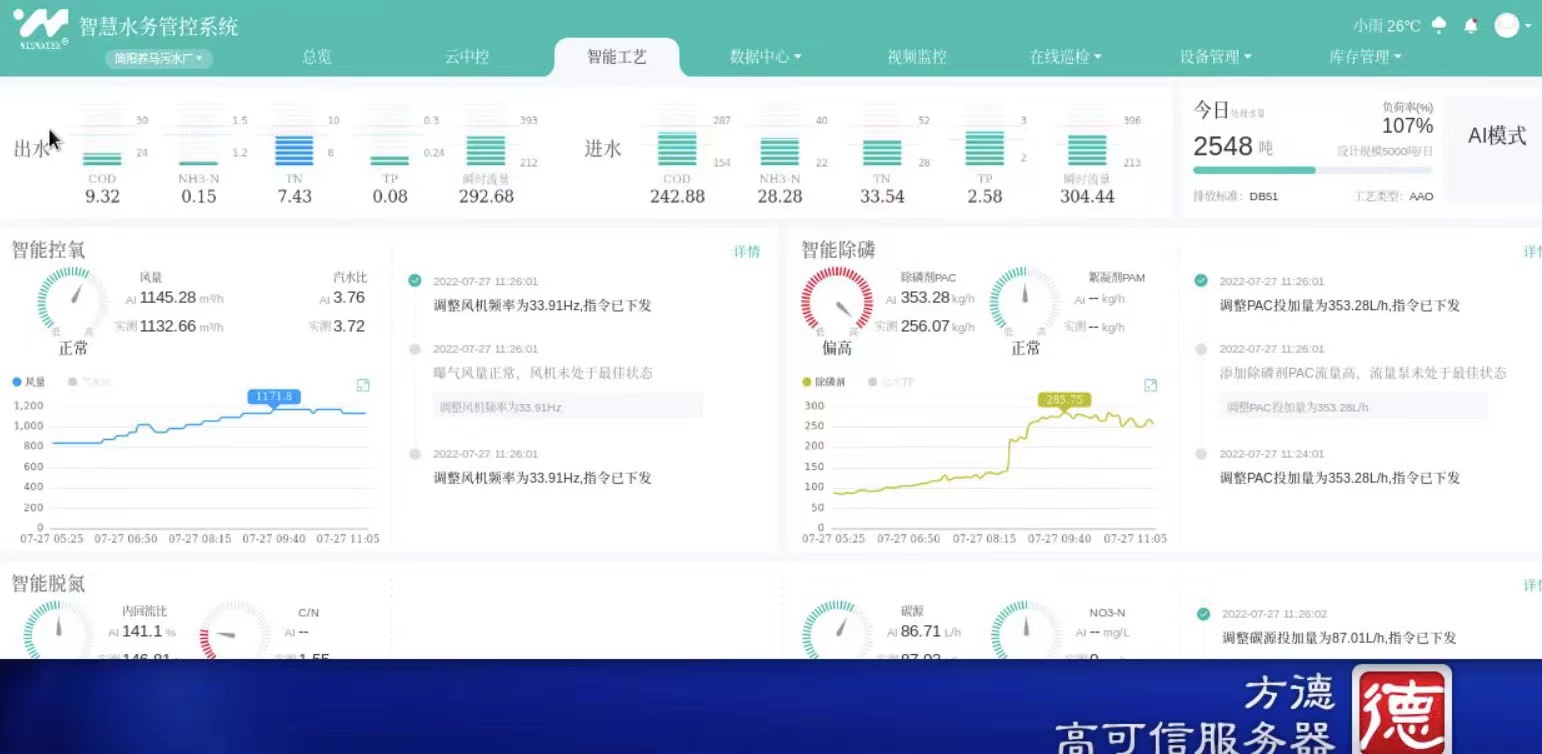Click the AI 1145.28 m³/h value

(x=175, y=297)
